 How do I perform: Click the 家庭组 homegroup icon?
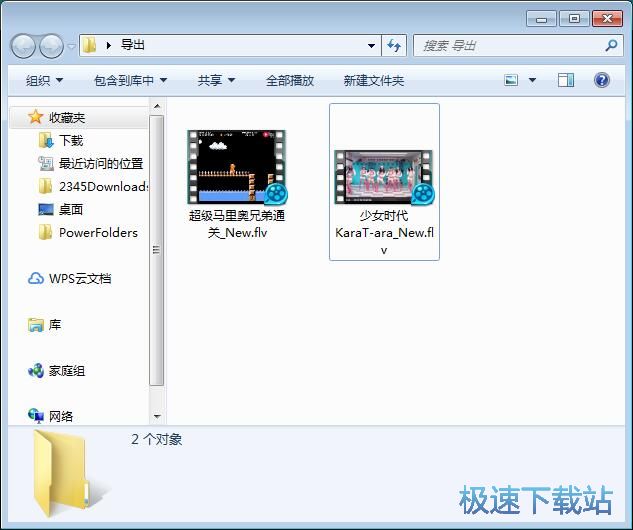click(x=36, y=371)
